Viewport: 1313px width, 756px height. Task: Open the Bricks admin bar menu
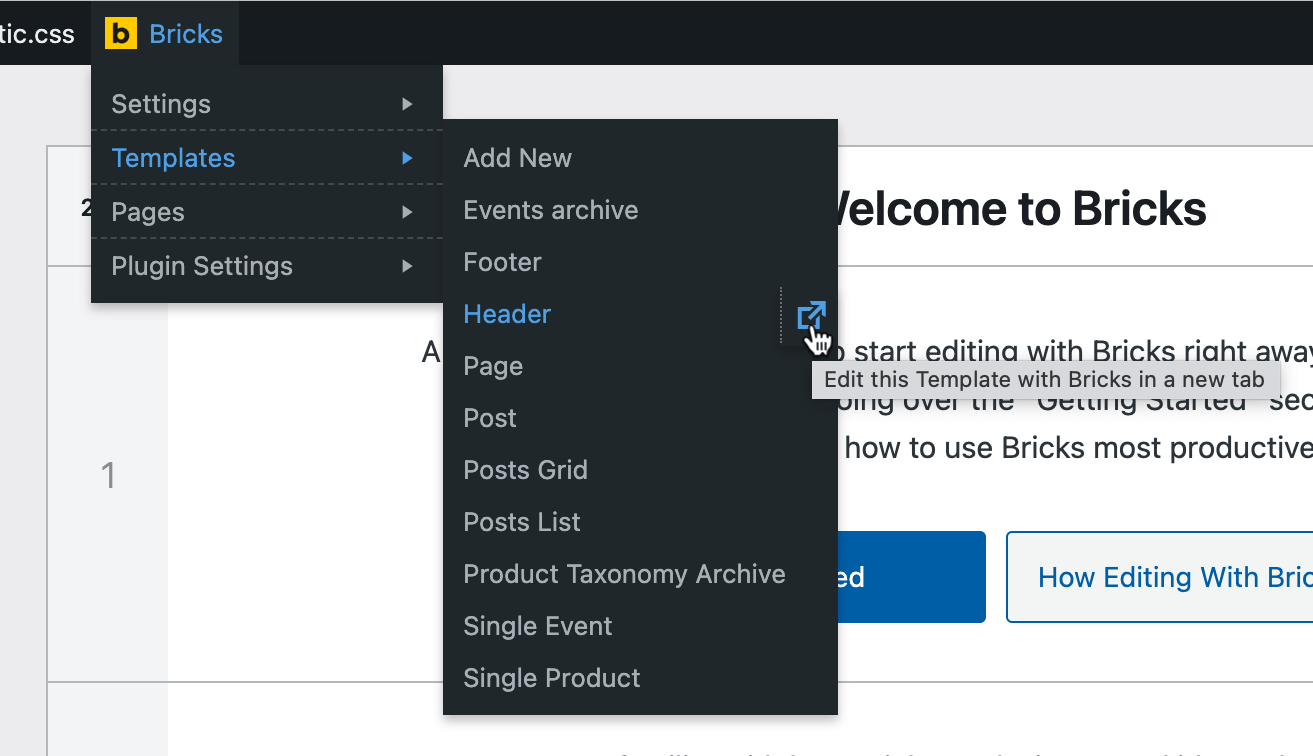pyautogui.click(x=165, y=34)
